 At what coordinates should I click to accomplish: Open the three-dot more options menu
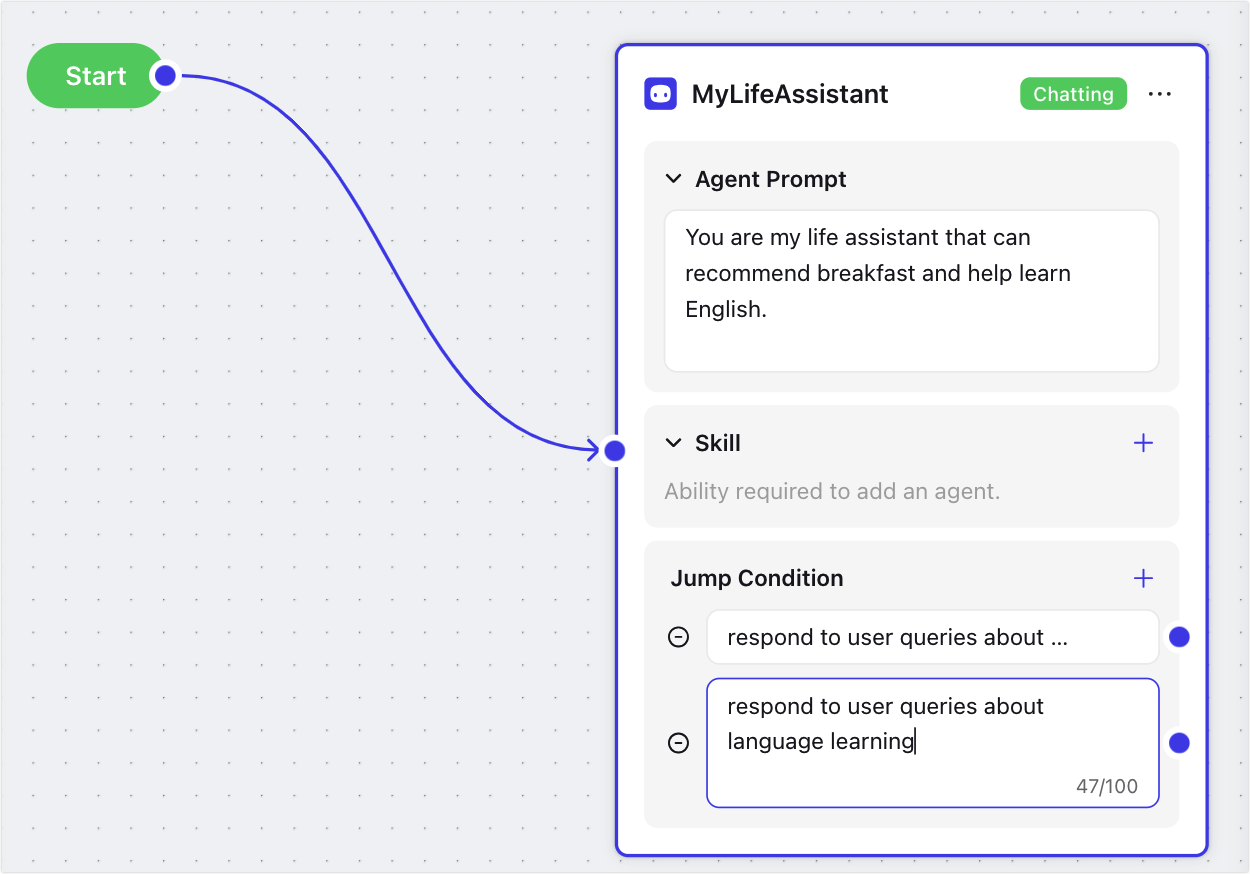tap(1159, 94)
